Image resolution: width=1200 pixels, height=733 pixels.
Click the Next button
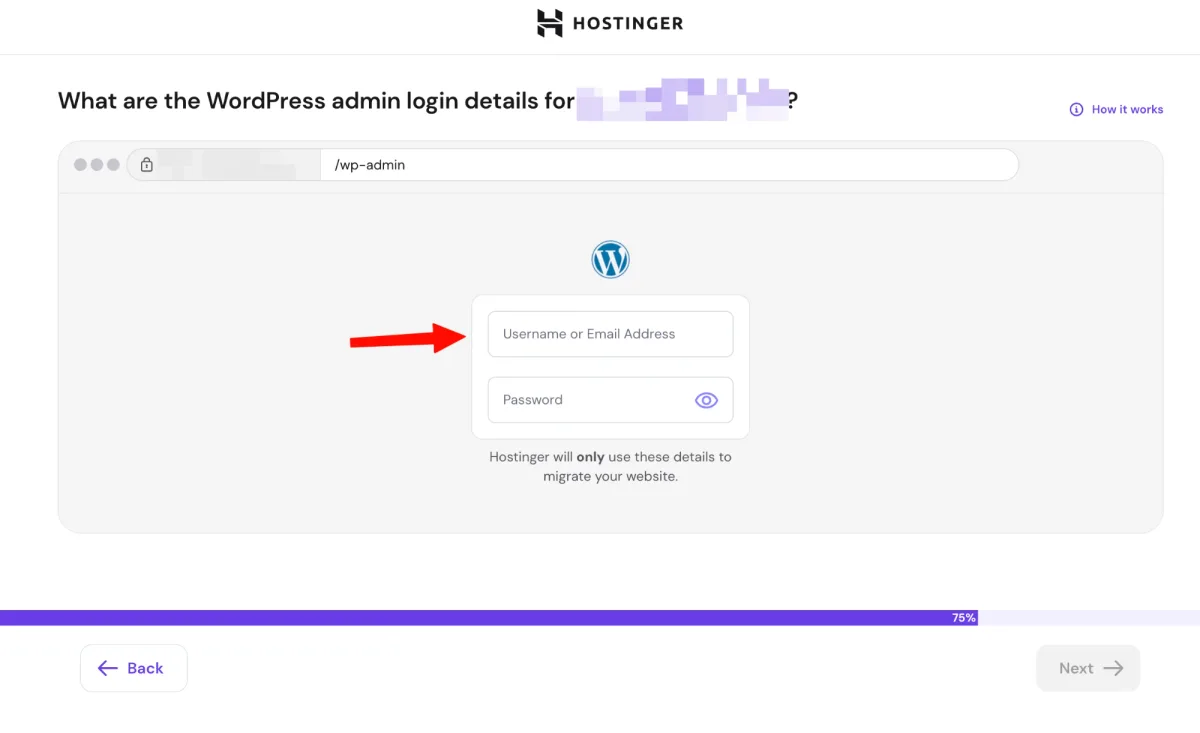[x=1088, y=668]
